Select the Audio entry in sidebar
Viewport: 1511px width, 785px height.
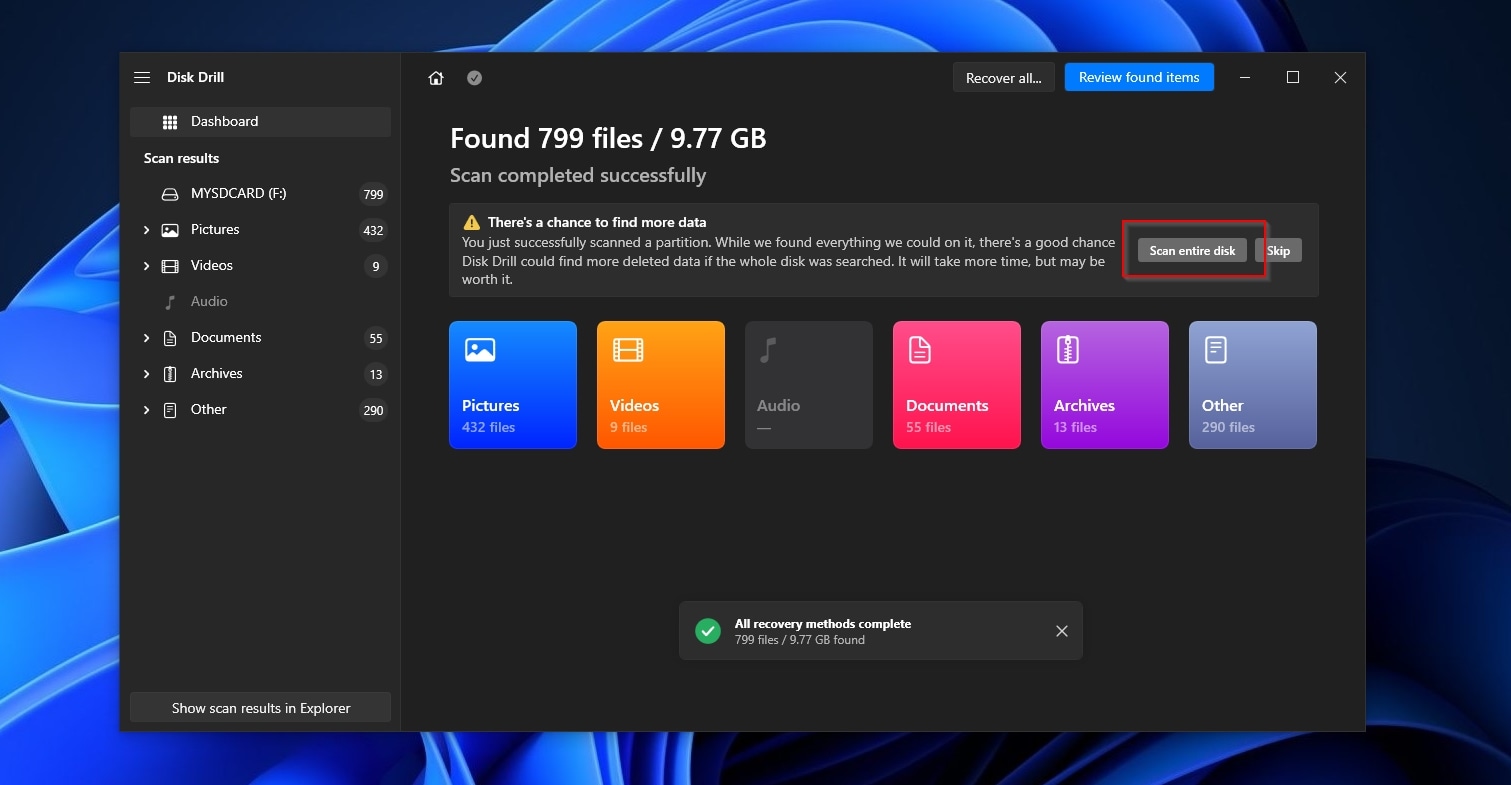coord(260,302)
